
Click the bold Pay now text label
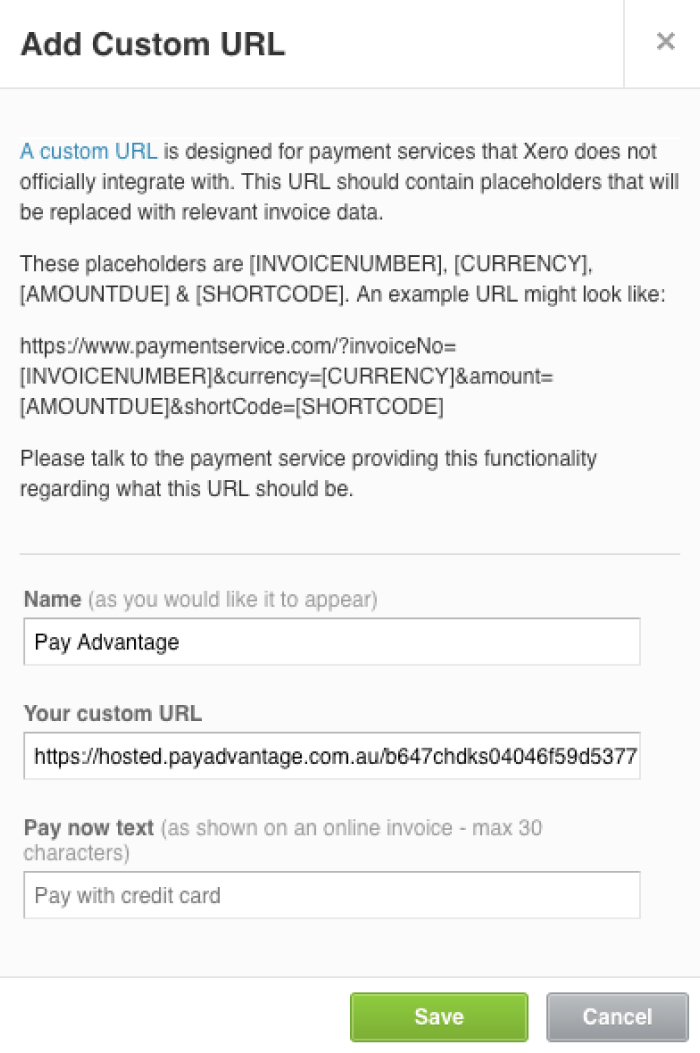[89, 827]
